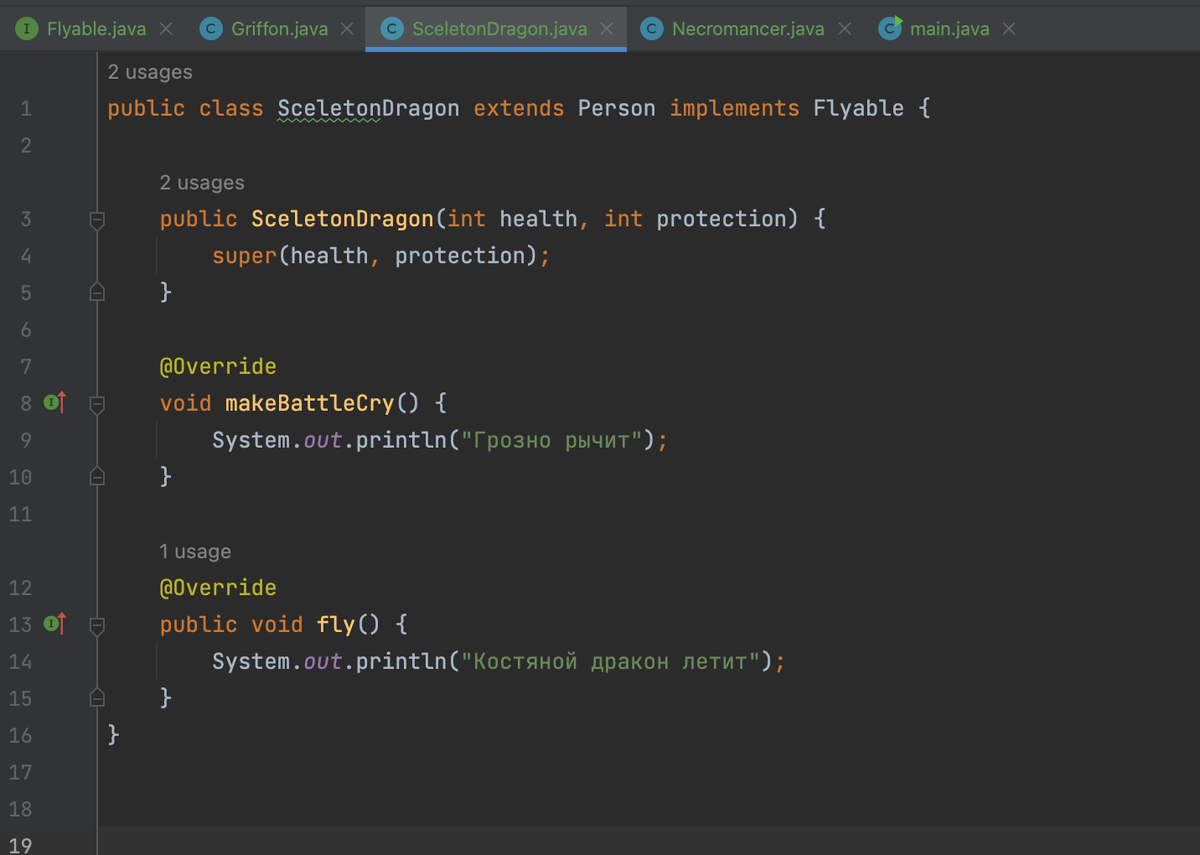The height and width of the screenshot is (855, 1200).
Task: Click the Necromancer.java class file icon
Action: coord(652,29)
